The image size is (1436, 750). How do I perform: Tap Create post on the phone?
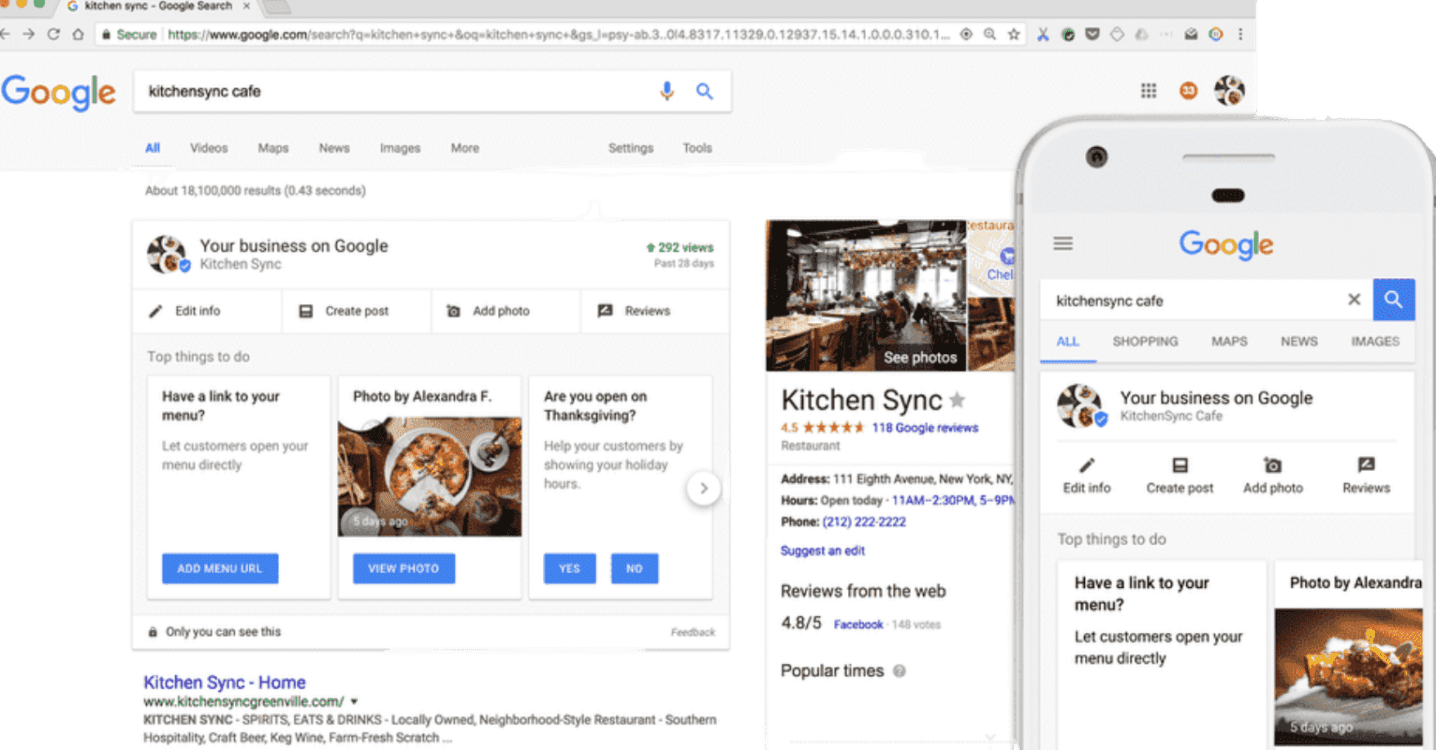pos(1180,476)
